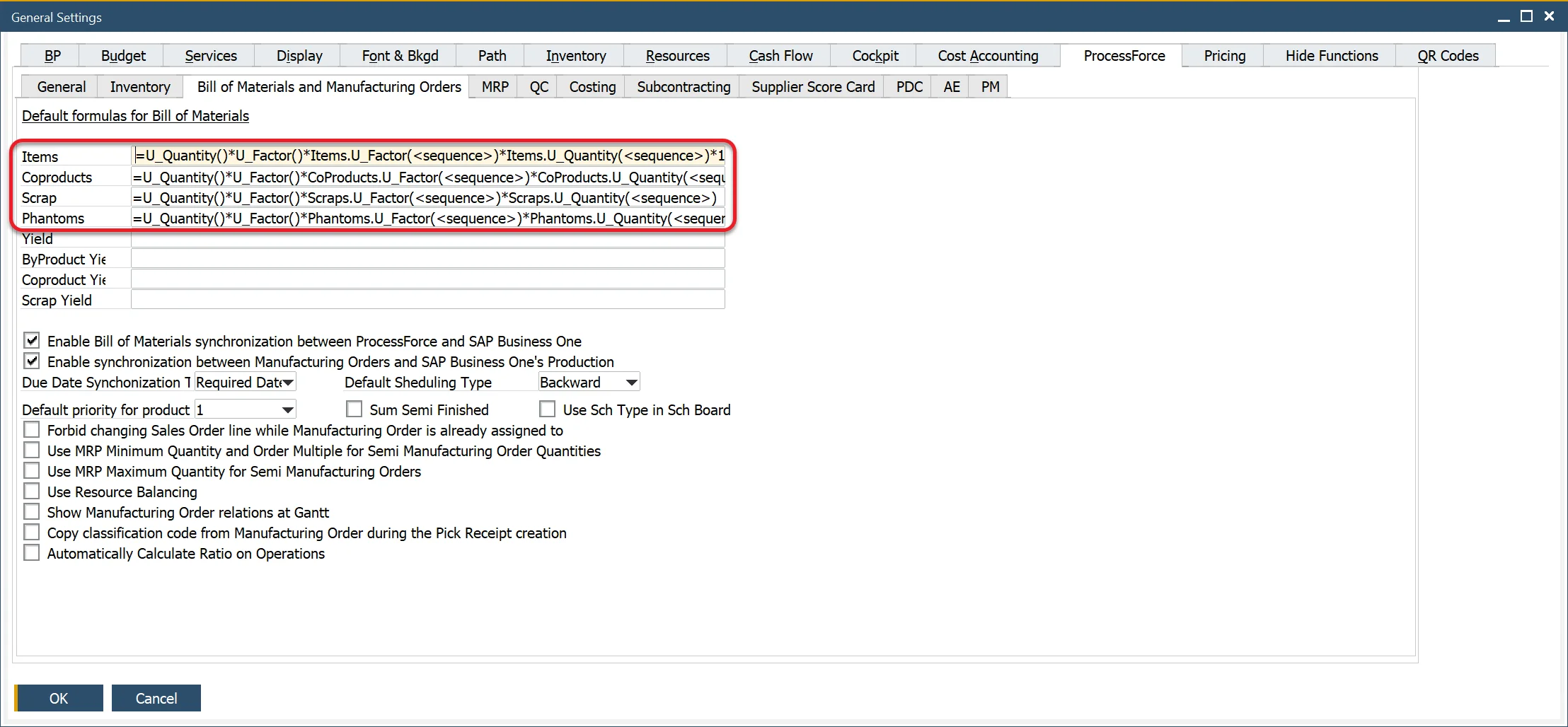1568x727 pixels.
Task: Open the Due Date Synchronization dropdown
Action: (287, 383)
